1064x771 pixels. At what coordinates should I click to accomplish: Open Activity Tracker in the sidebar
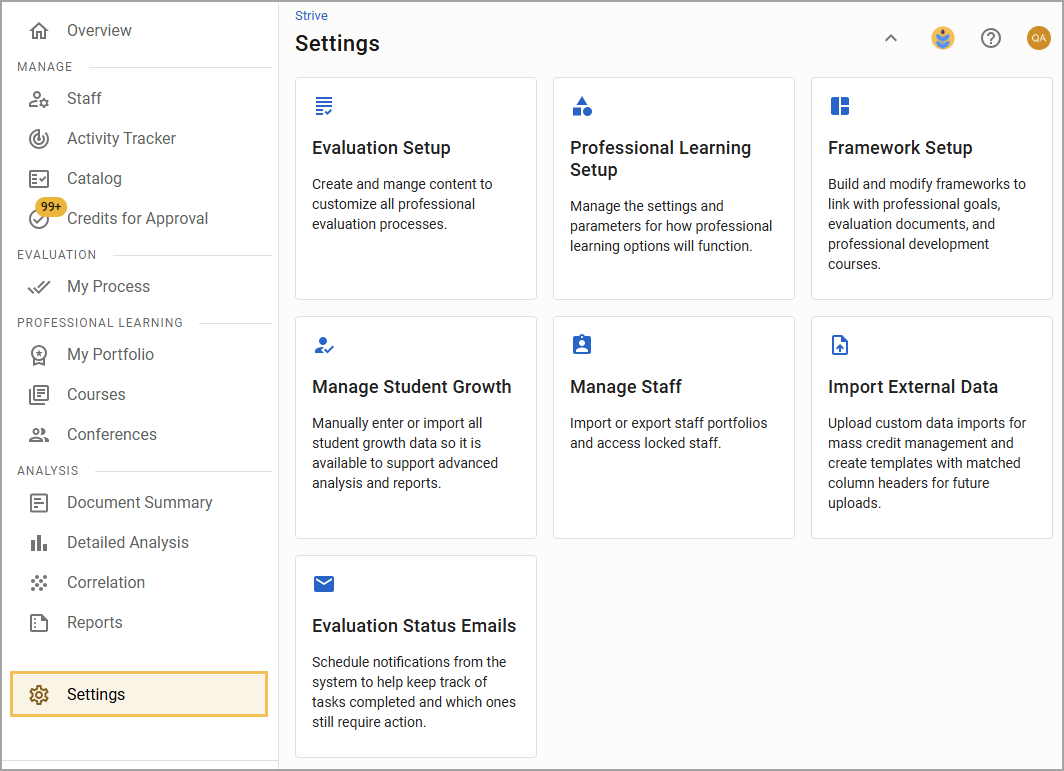(x=121, y=139)
